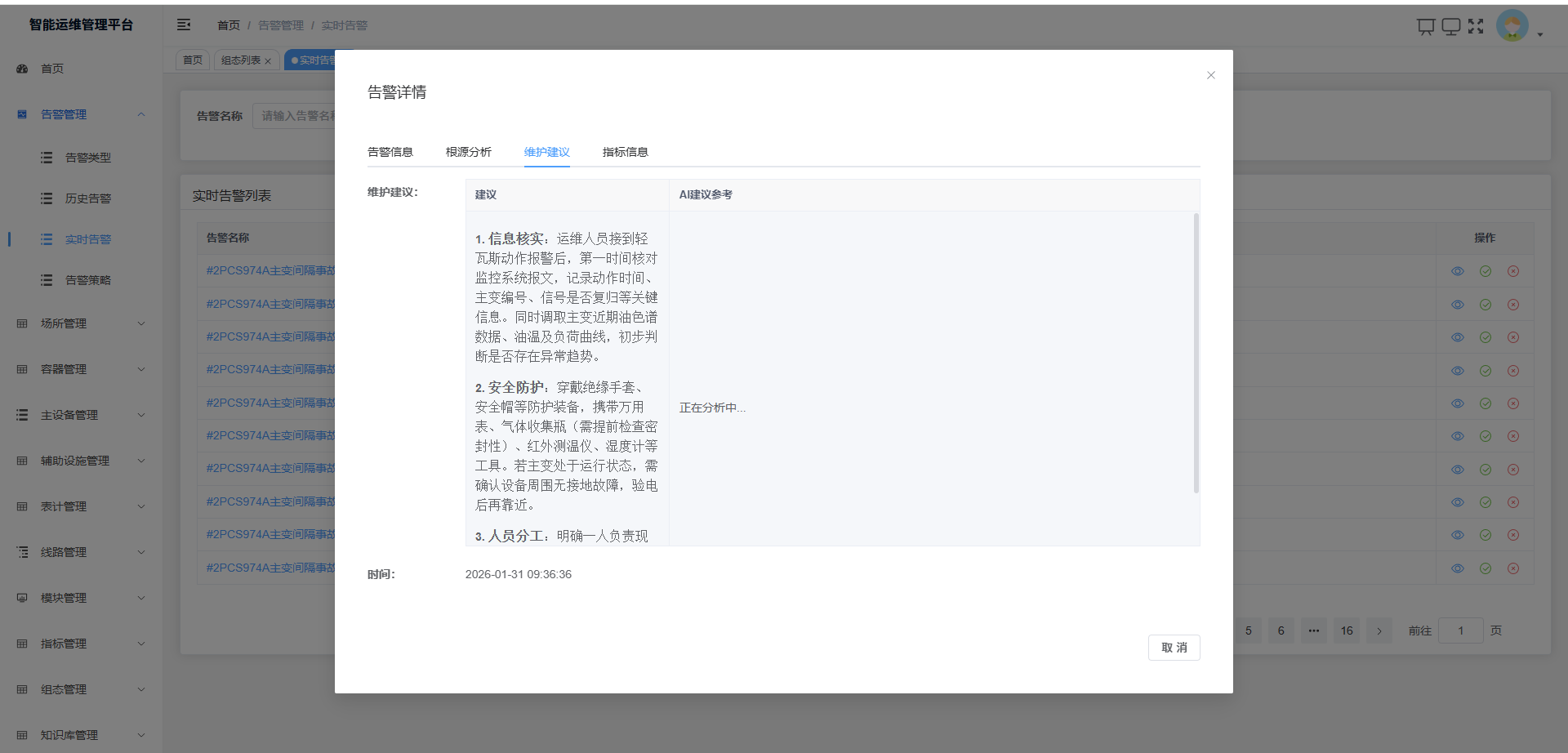Open the first alarm's eye view icon

click(x=1459, y=270)
